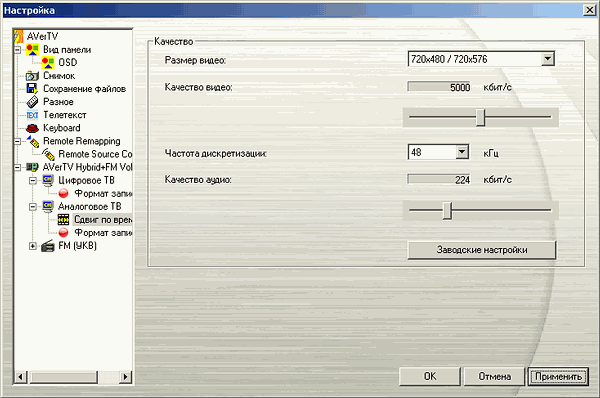
Task: Click the Цифровое ТВ monitor icon
Action: 48,180
